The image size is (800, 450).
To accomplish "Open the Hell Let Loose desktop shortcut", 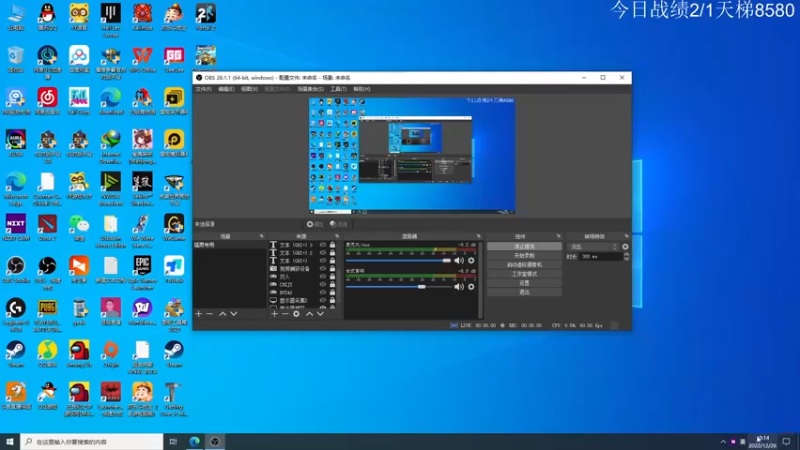I will click(x=111, y=20).
